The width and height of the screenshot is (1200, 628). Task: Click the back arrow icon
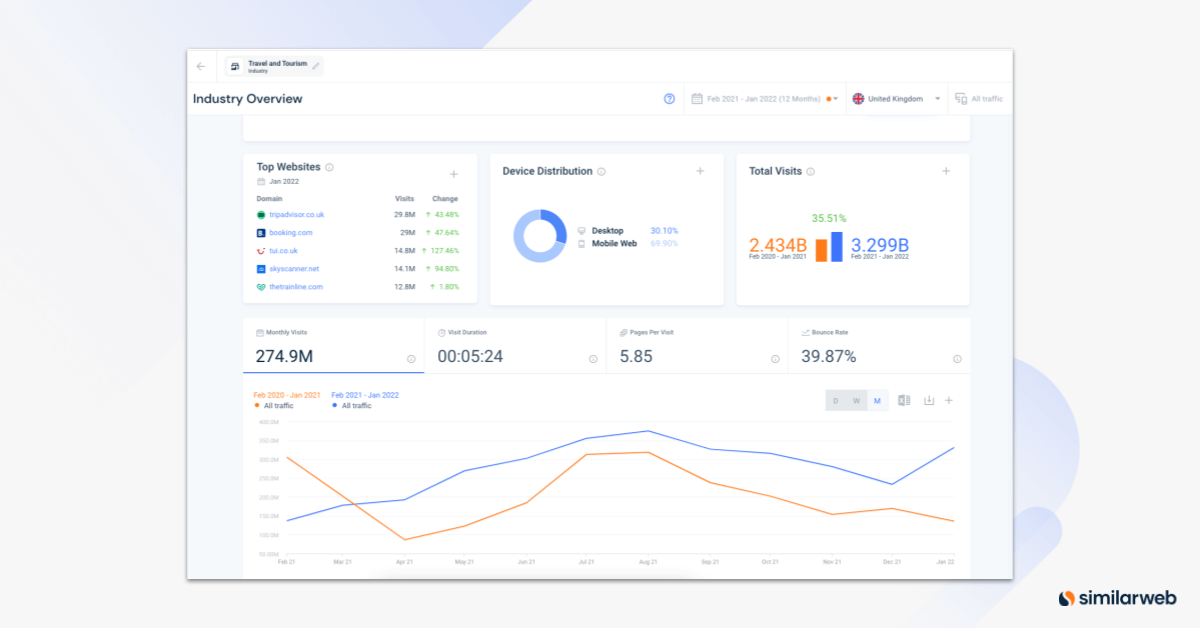201,66
